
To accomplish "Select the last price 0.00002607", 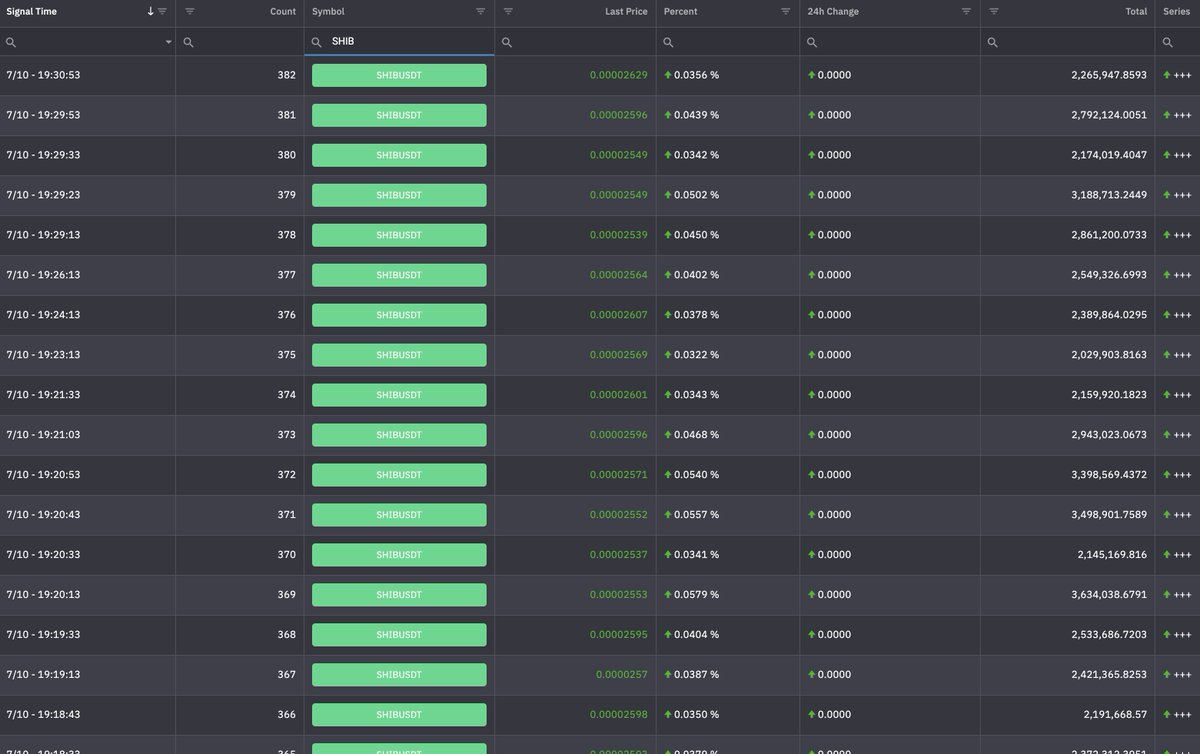I will [619, 315].
